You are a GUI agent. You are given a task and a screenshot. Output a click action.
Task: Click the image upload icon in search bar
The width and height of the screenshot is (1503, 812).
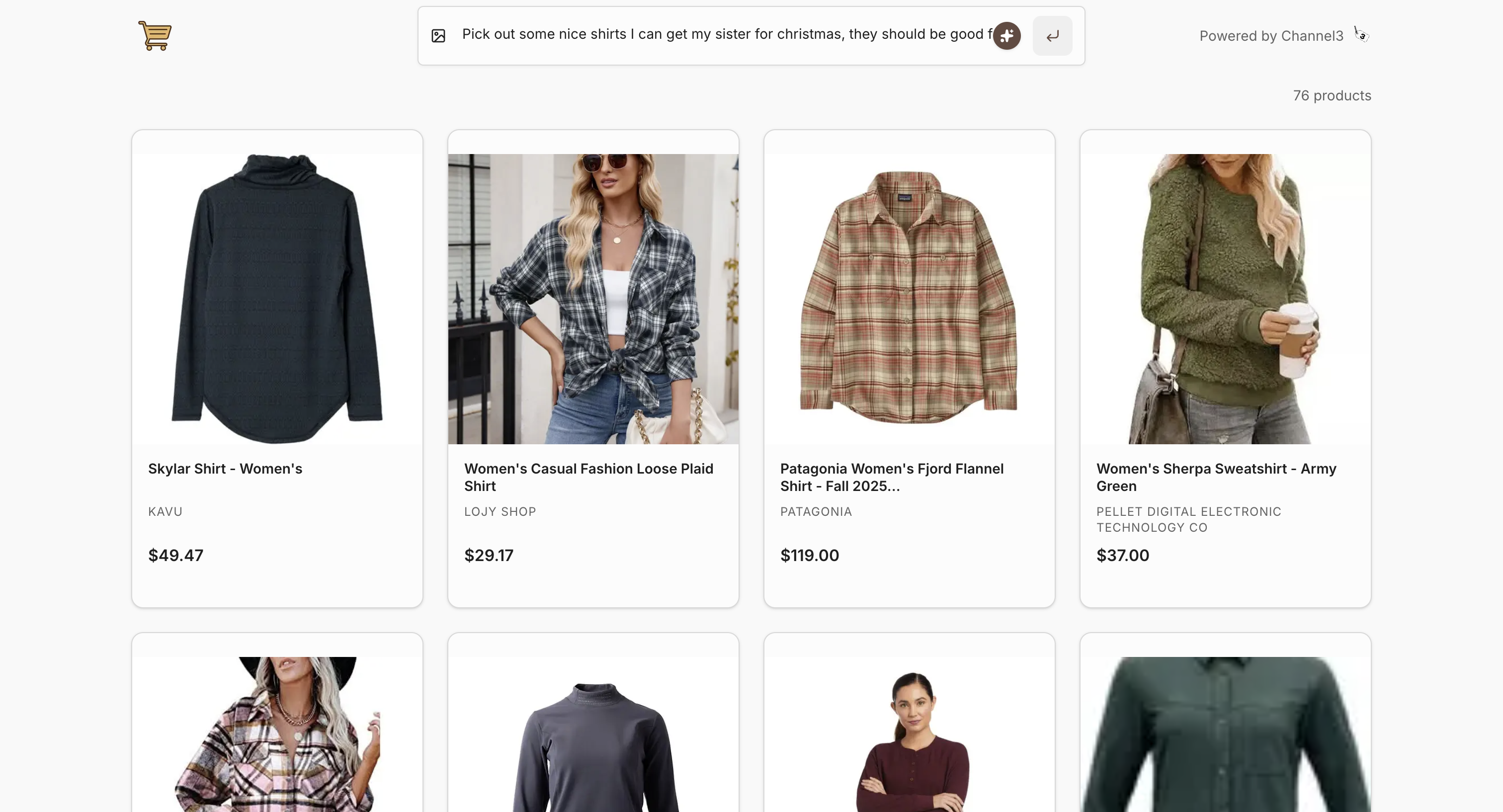click(x=437, y=36)
